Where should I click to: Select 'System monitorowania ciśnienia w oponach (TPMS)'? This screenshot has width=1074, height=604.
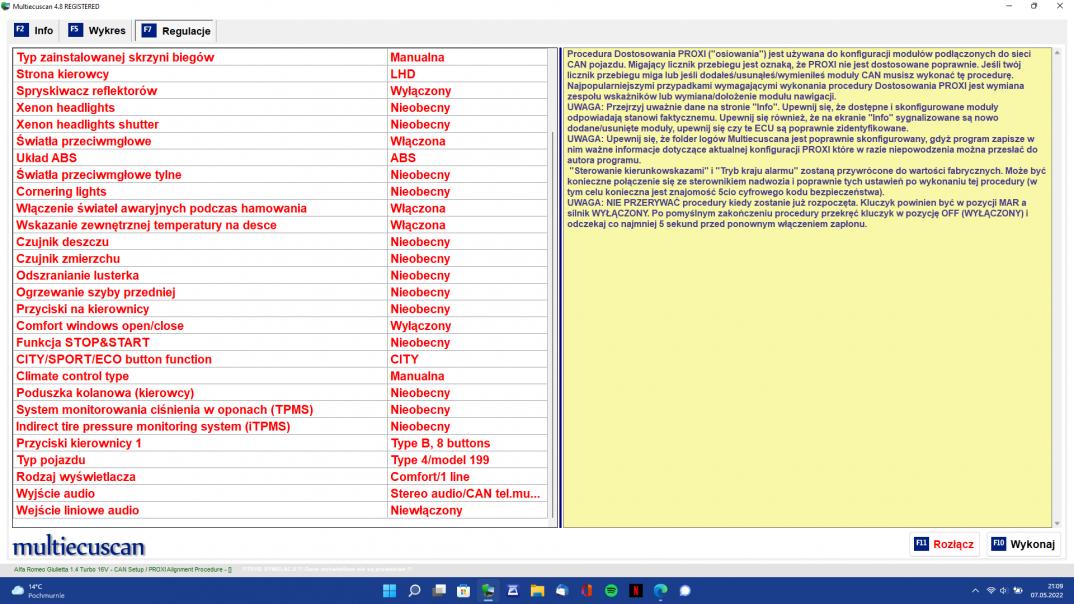280,410
